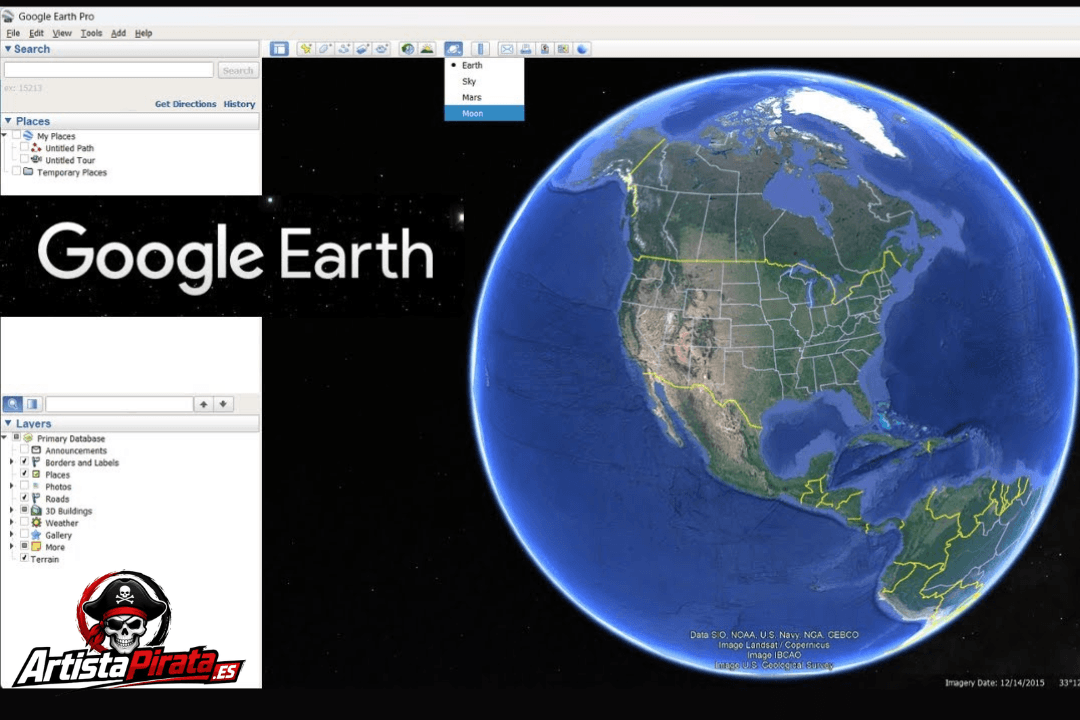Uncheck the Places layer checkbox
1080x720 pixels.
[x=24, y=474]
